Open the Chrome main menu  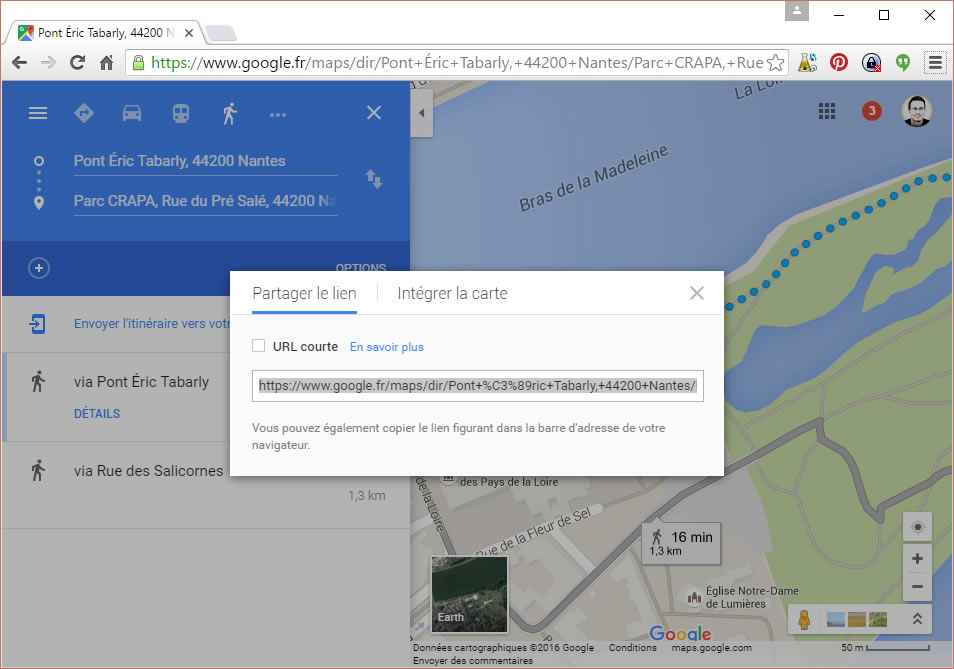[935, 62]
